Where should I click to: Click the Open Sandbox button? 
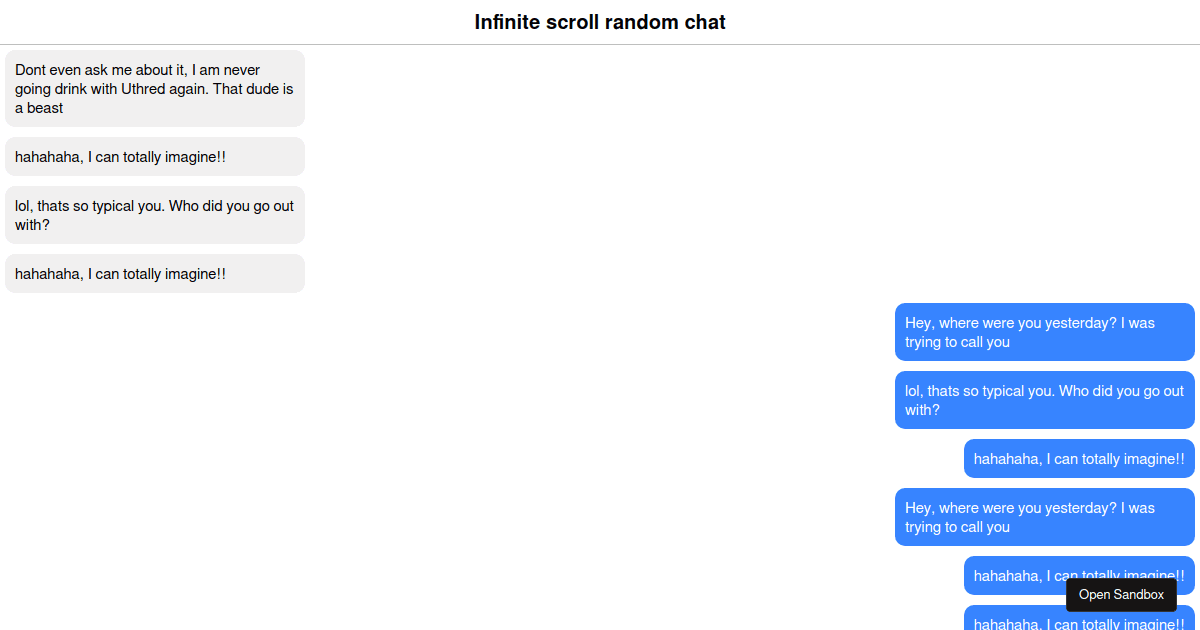point(1121,595)
